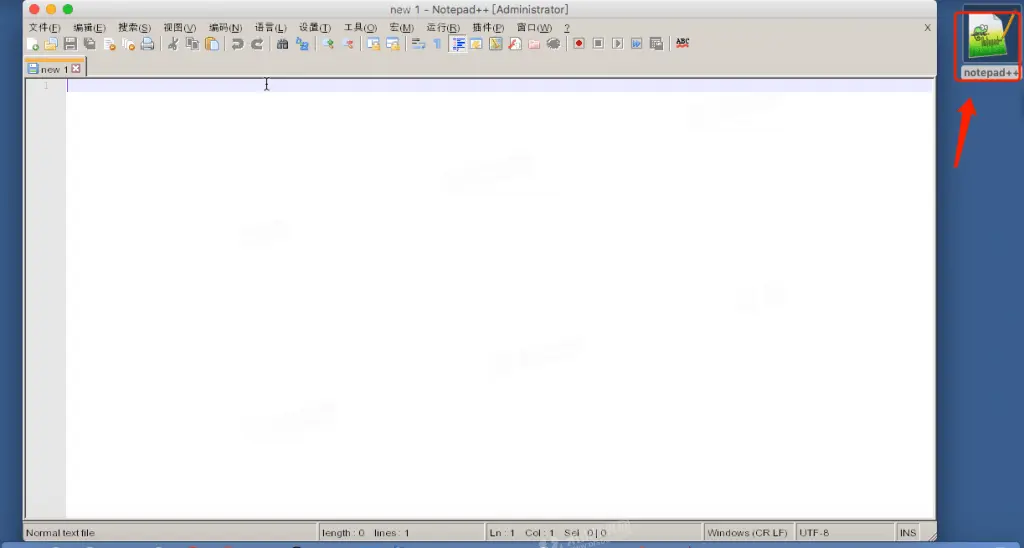This screenshot has height=548, width=1024.
Task: Select the "new 1" document tab
Action: pos(54,69)
